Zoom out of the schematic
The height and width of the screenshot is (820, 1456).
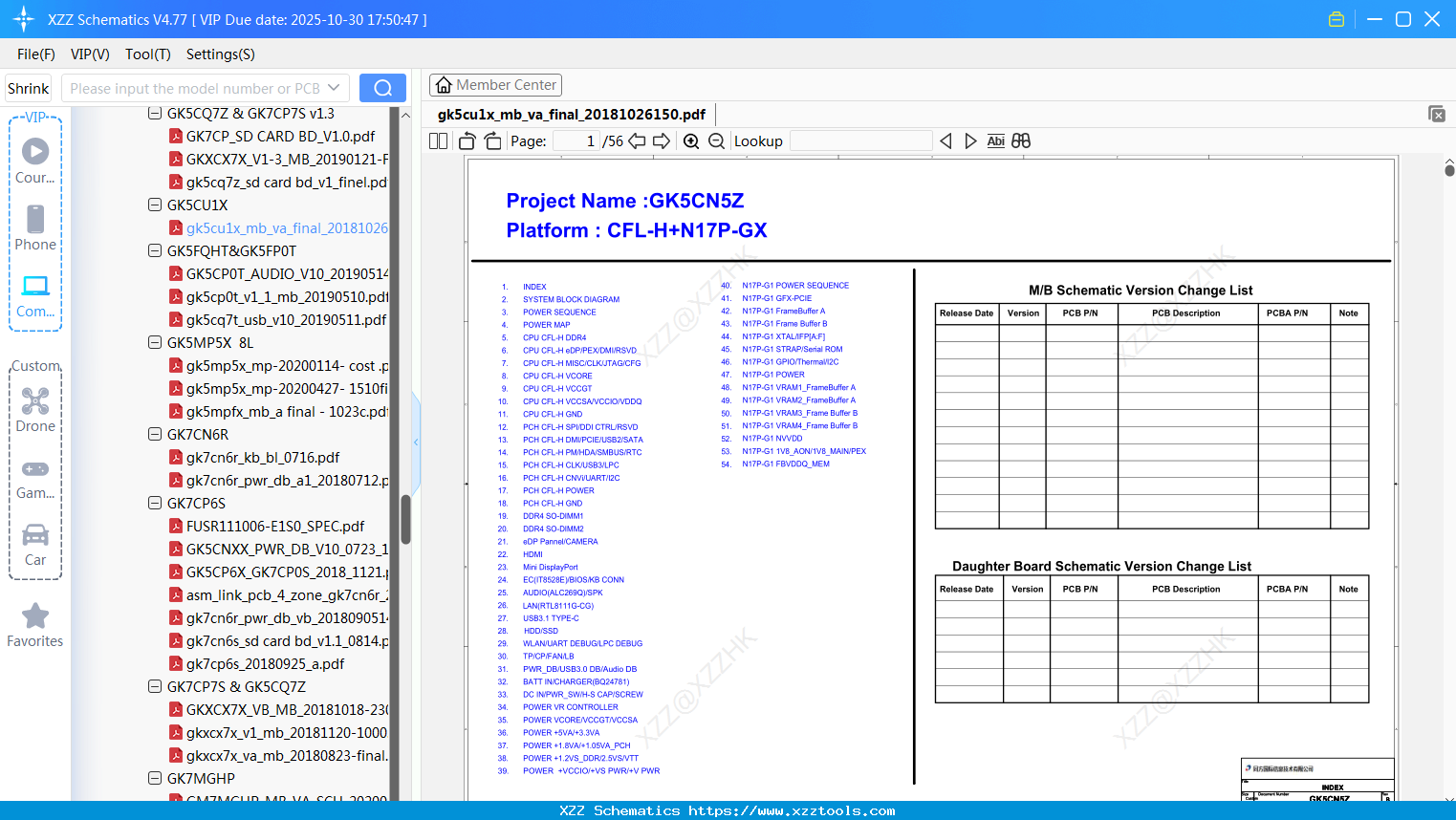point(716,141)
